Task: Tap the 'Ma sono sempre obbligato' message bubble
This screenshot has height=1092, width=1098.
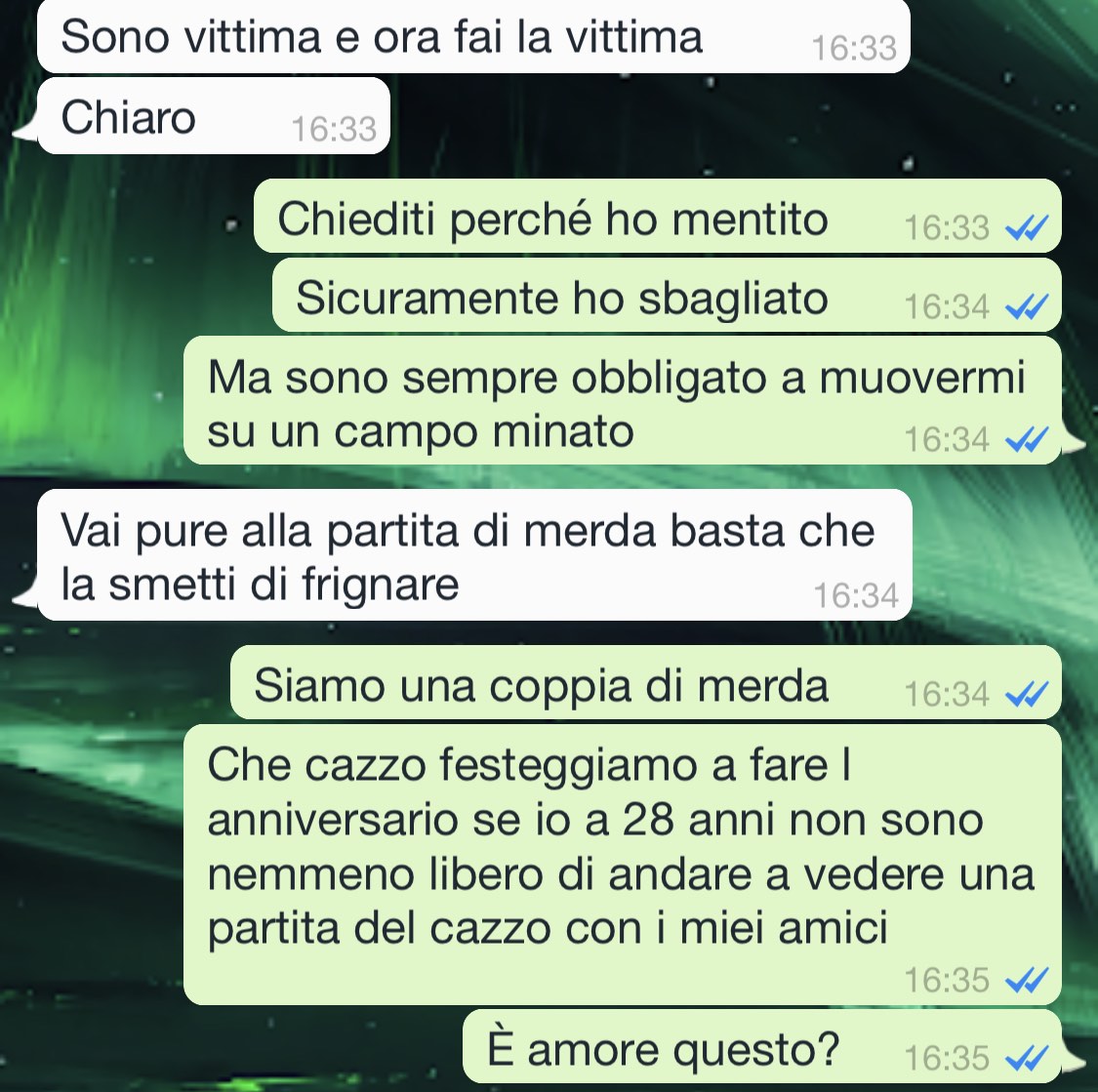Action: (623, 400)
